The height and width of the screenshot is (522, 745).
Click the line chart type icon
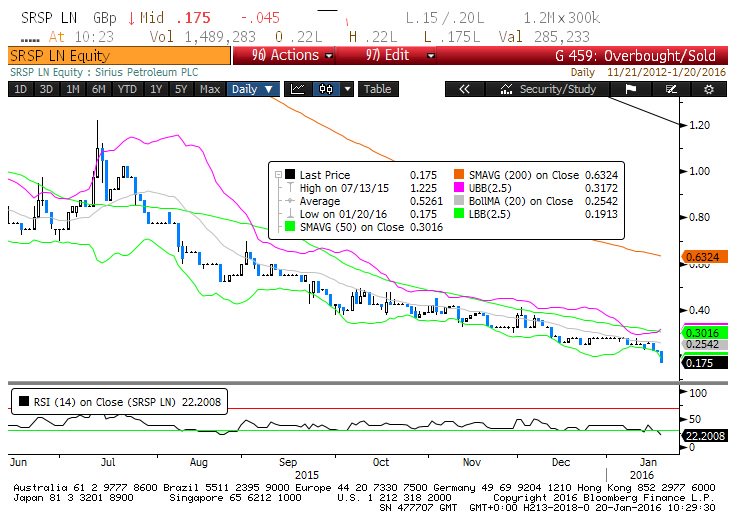click(x=298, y=89)
